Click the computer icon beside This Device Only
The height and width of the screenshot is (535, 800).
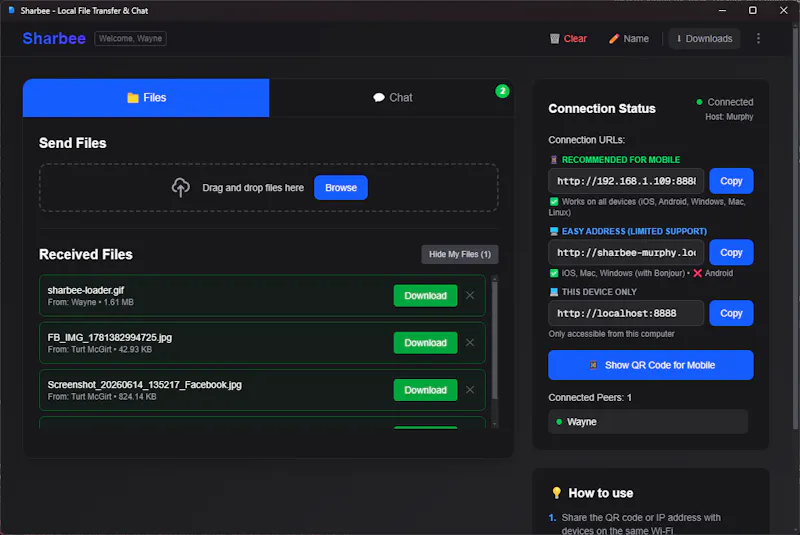coord(554,292)
